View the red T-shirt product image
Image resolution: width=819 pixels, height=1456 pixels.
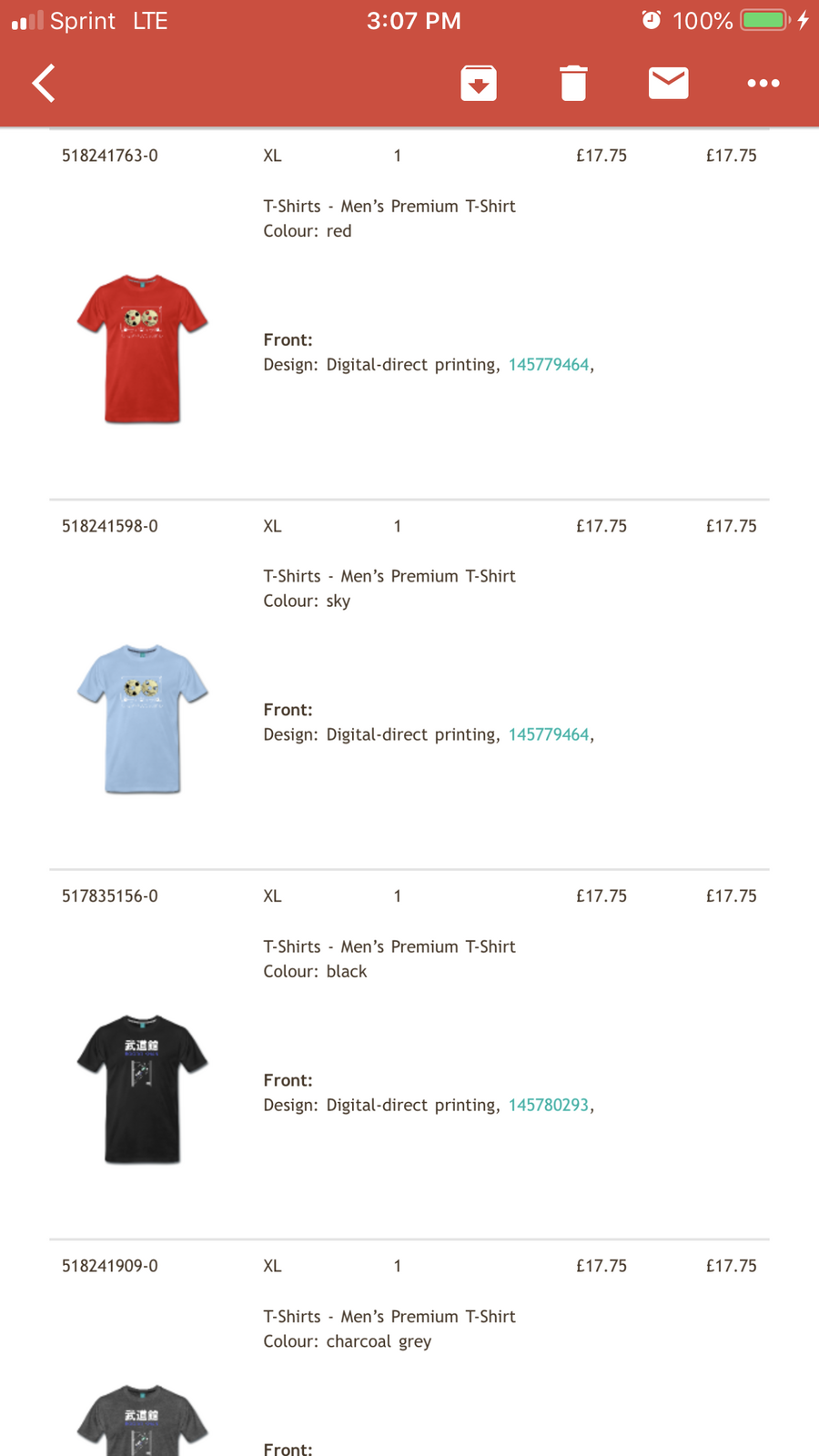143,349
